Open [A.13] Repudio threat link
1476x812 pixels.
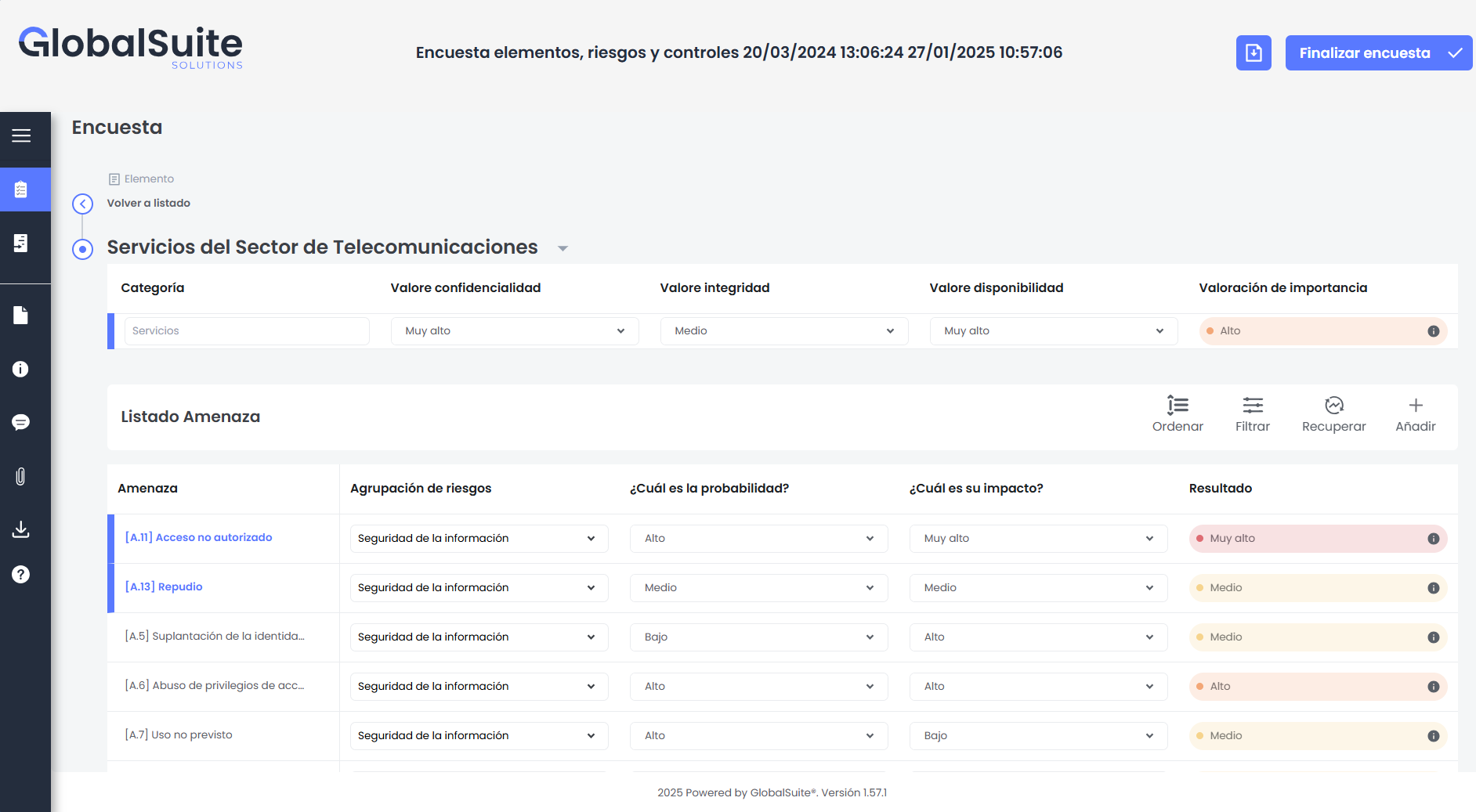click(164, 586)
